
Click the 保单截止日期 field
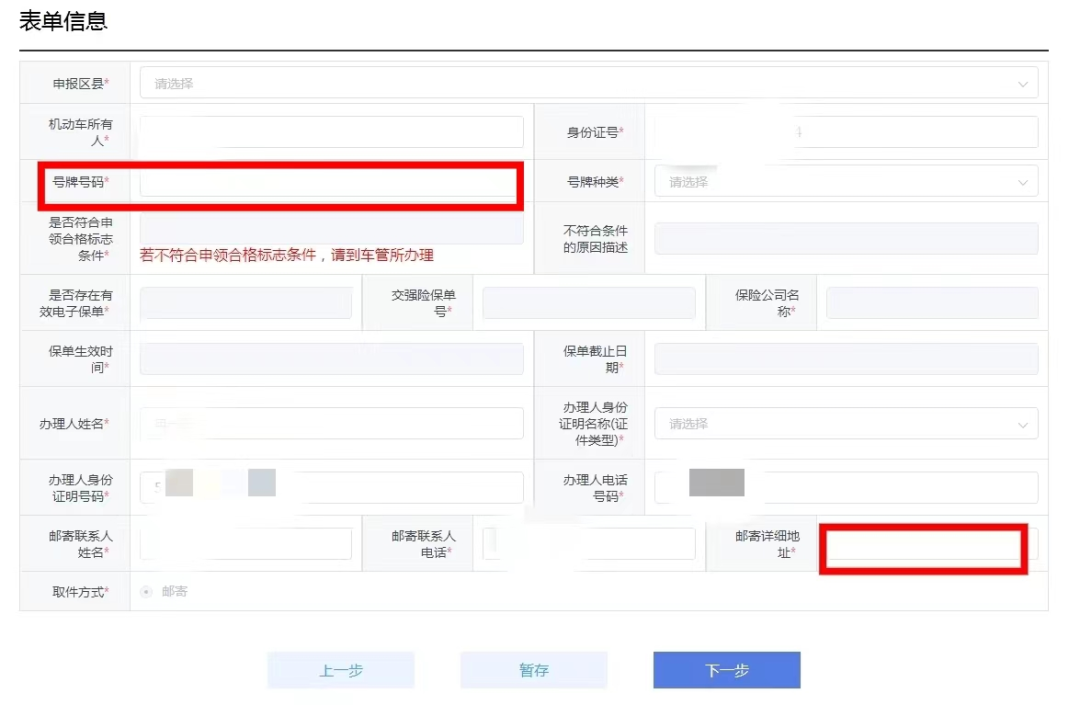(845, 359)
